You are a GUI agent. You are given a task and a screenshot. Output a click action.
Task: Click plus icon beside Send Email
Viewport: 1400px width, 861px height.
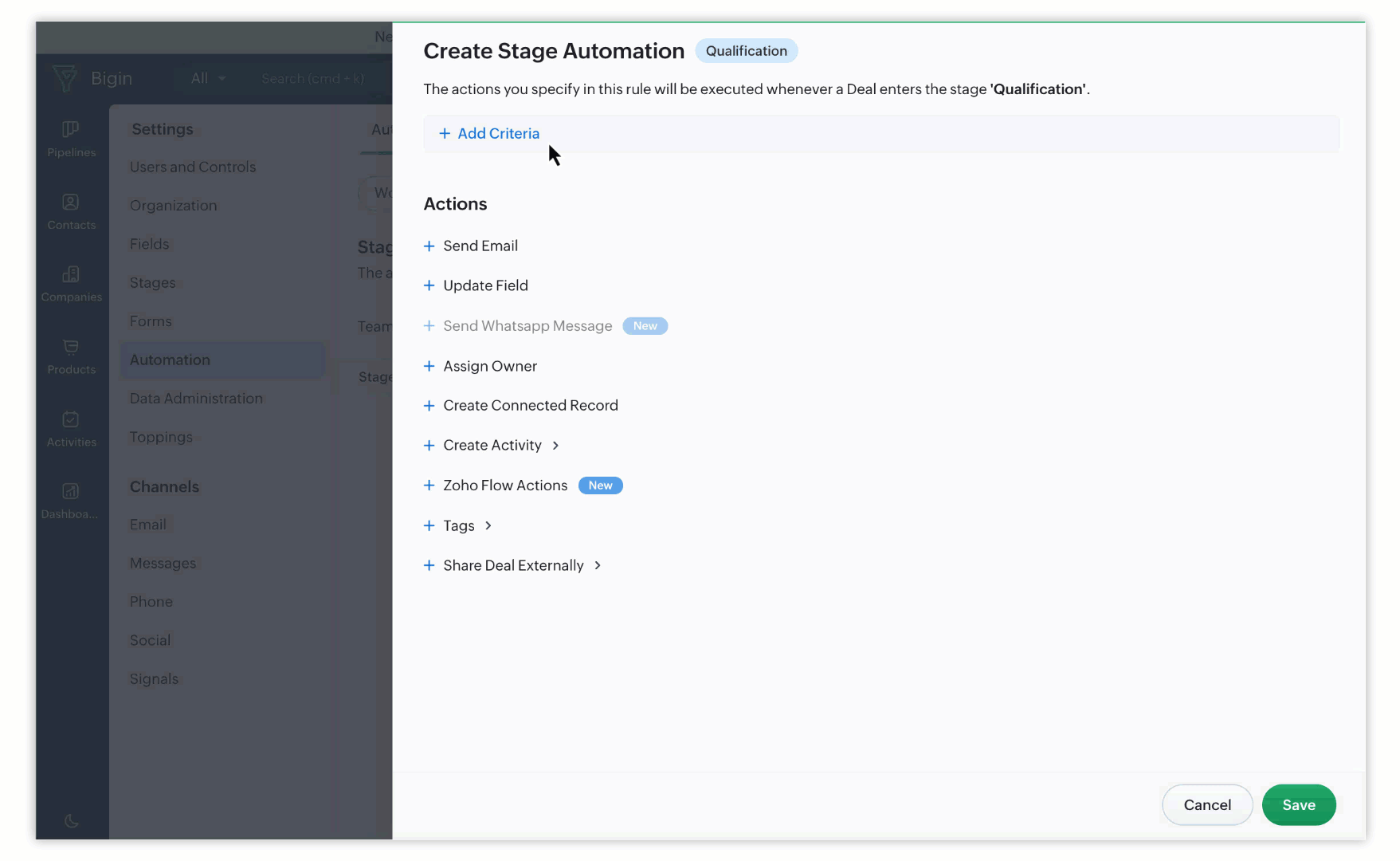tap(429, 246)
